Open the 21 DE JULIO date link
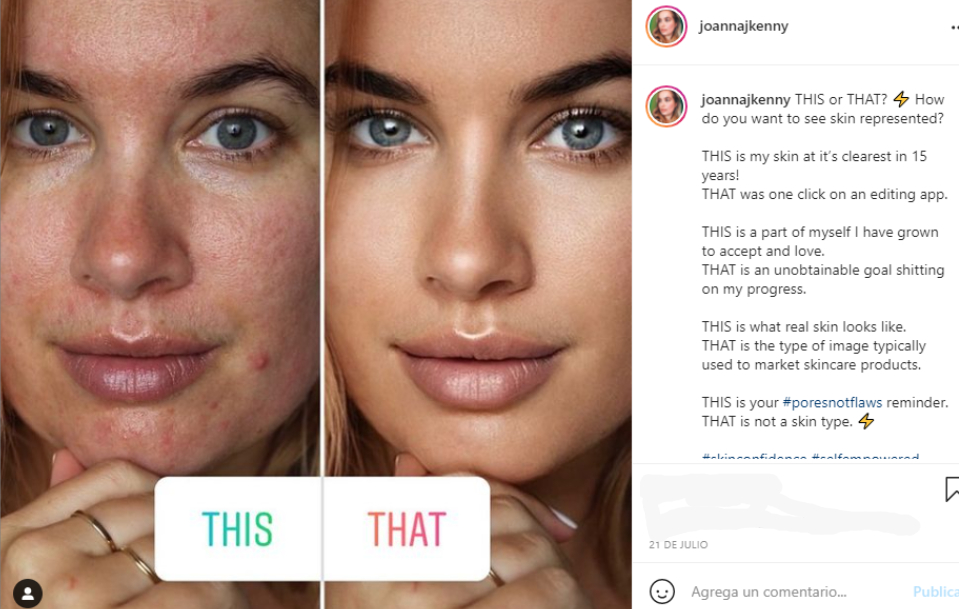 pyautogui.click(x=678, y=545)
